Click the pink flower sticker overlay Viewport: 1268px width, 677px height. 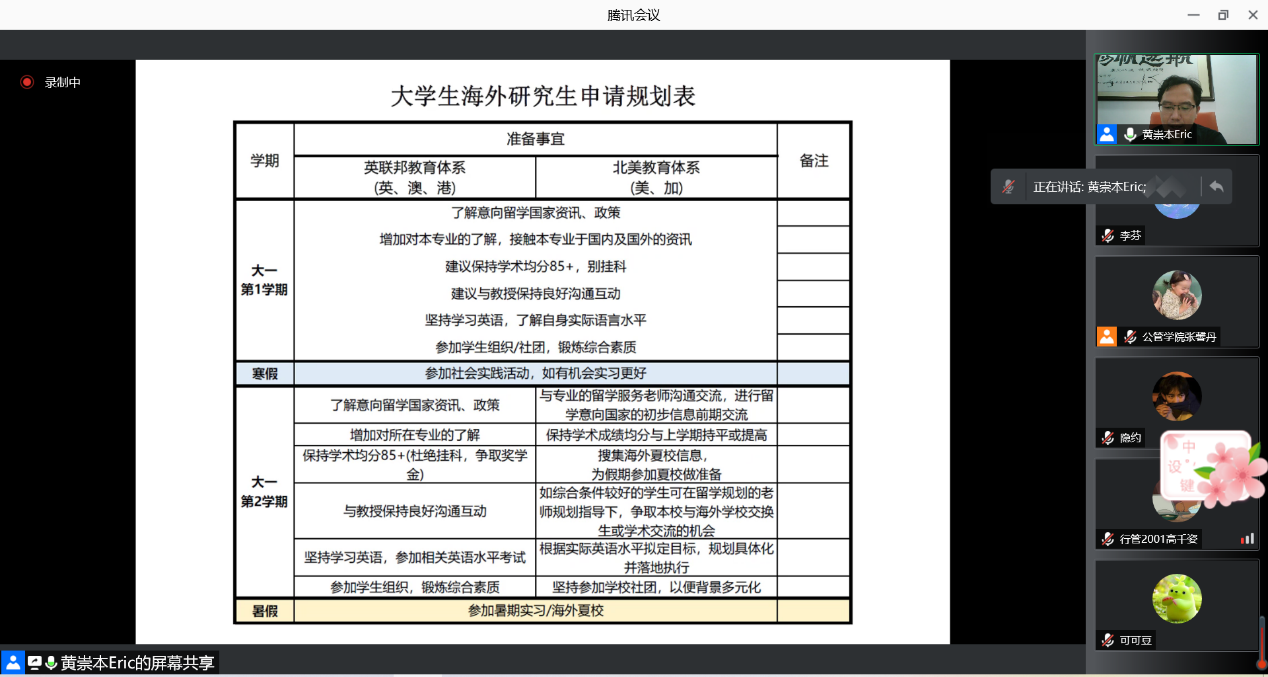[x=1208, y=470]
